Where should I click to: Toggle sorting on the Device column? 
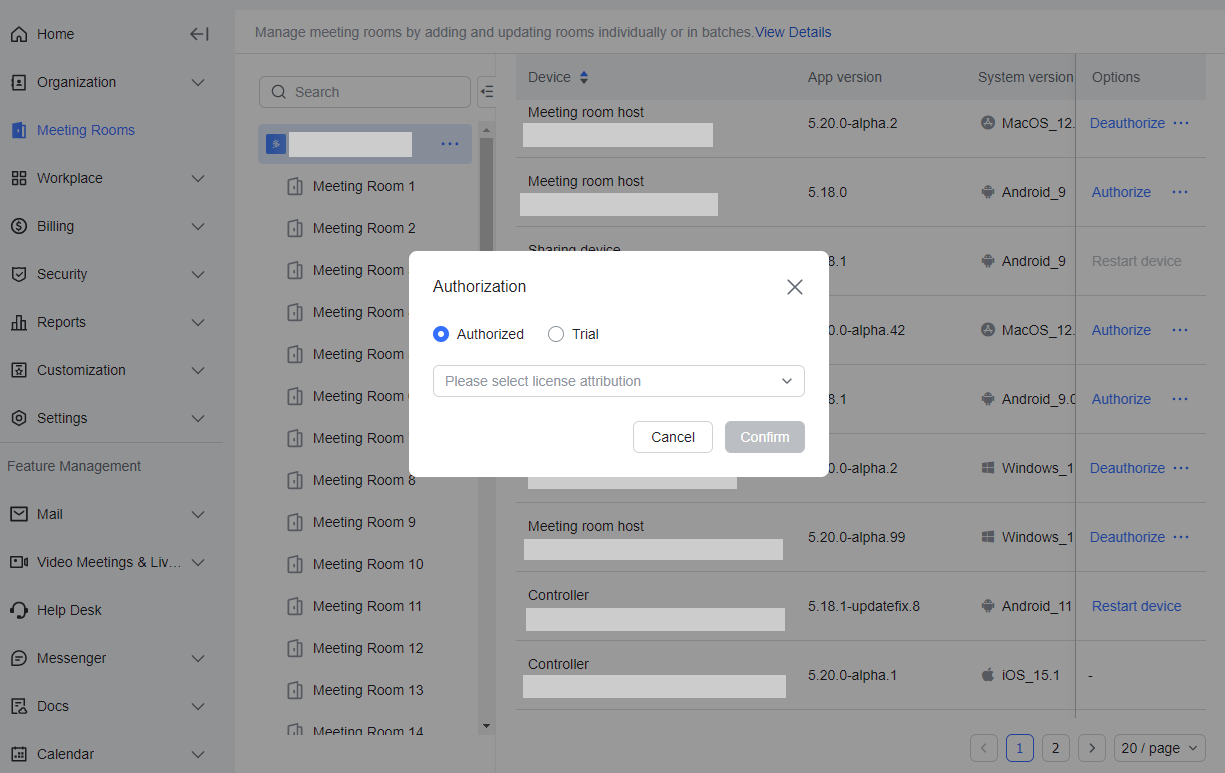[x=583, y=76]
